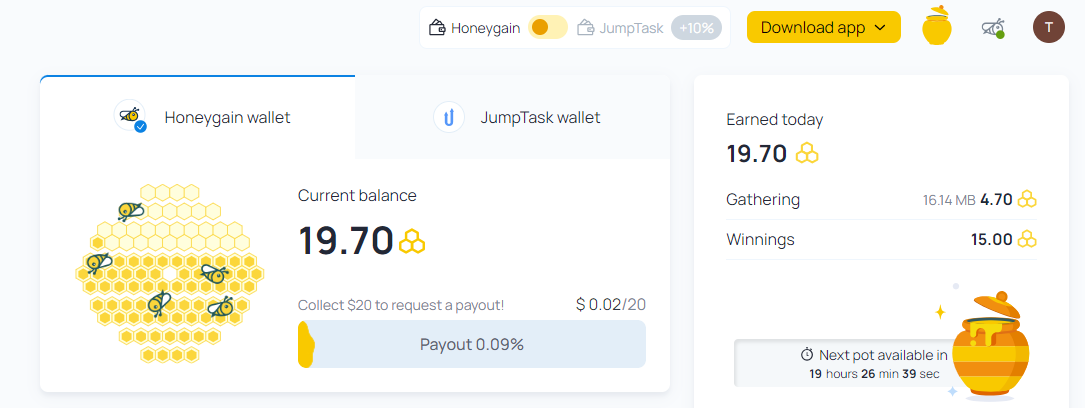Screen dimensions: 1085x408
Task: Open the user avatar 'T' menu
Action: (x=1049, y=28)
